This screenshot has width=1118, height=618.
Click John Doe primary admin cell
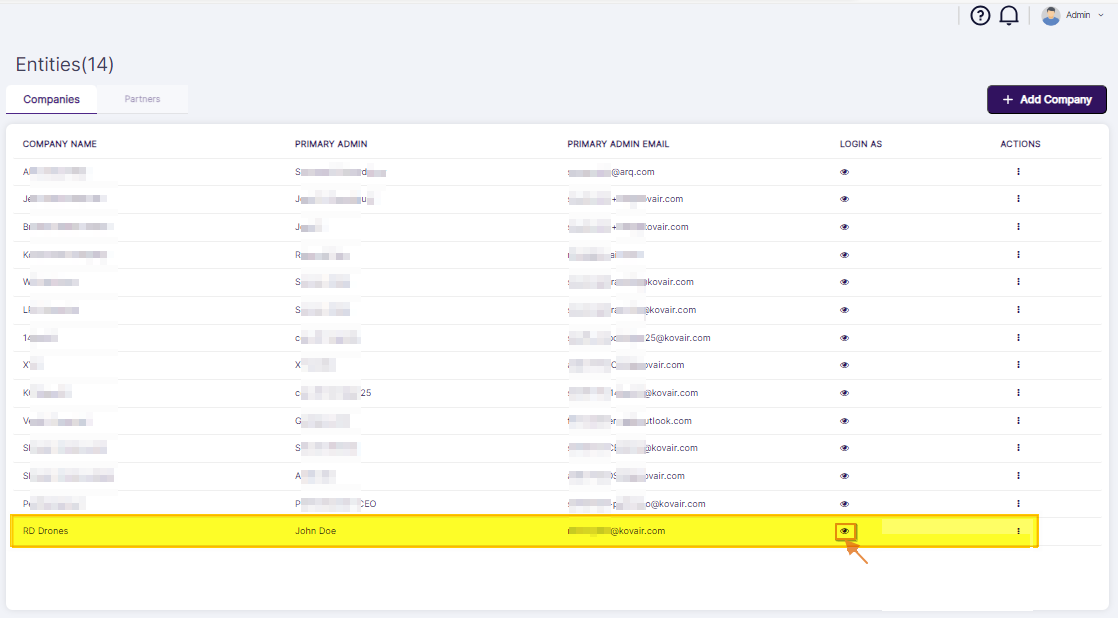pos(315,531)
